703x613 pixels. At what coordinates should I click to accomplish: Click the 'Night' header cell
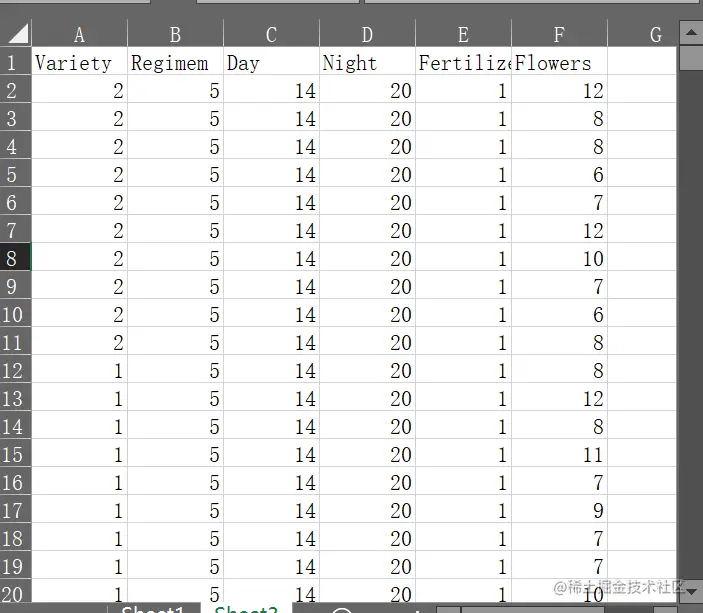pos(367,61)
